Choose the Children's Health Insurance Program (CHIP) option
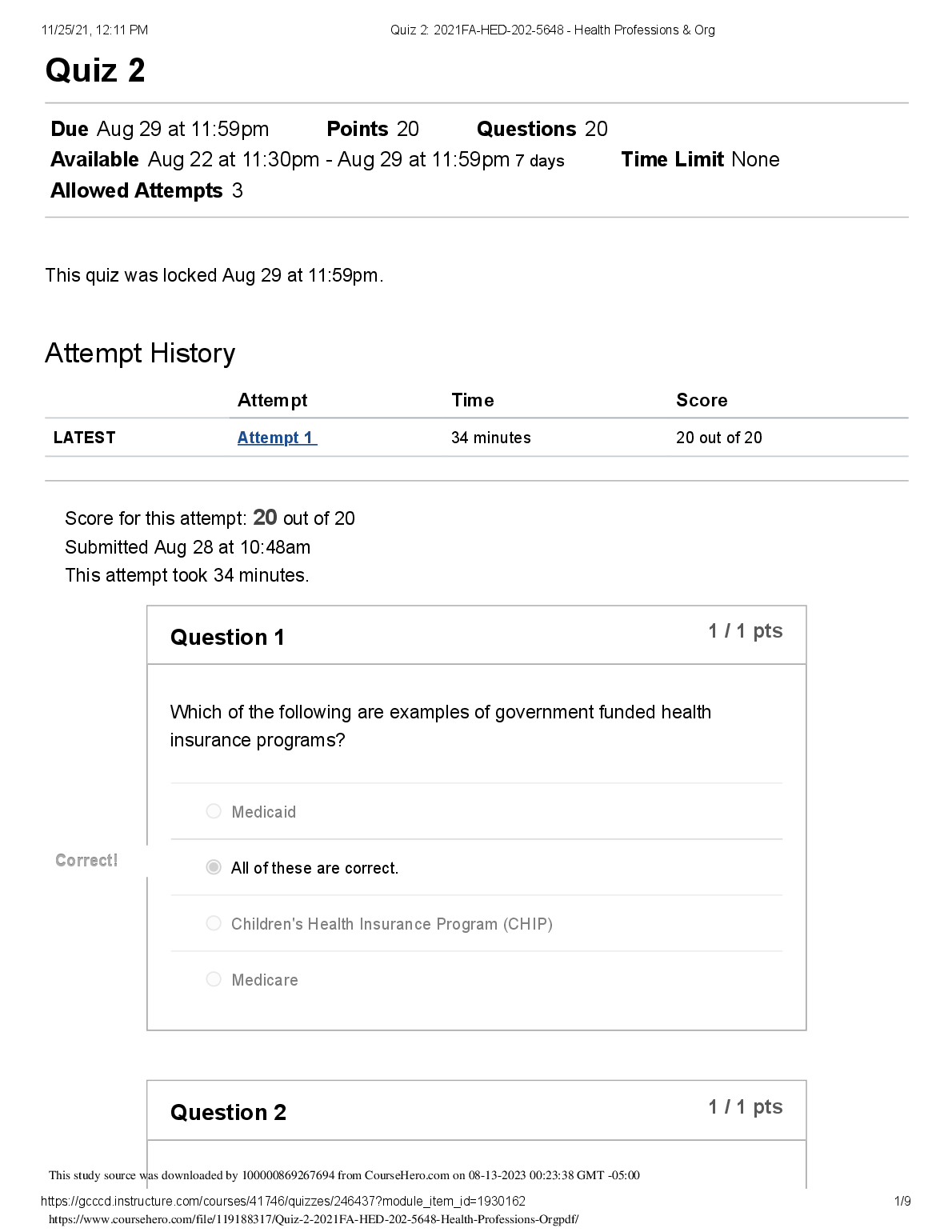 pyautogui.click(x=214, y=923)
